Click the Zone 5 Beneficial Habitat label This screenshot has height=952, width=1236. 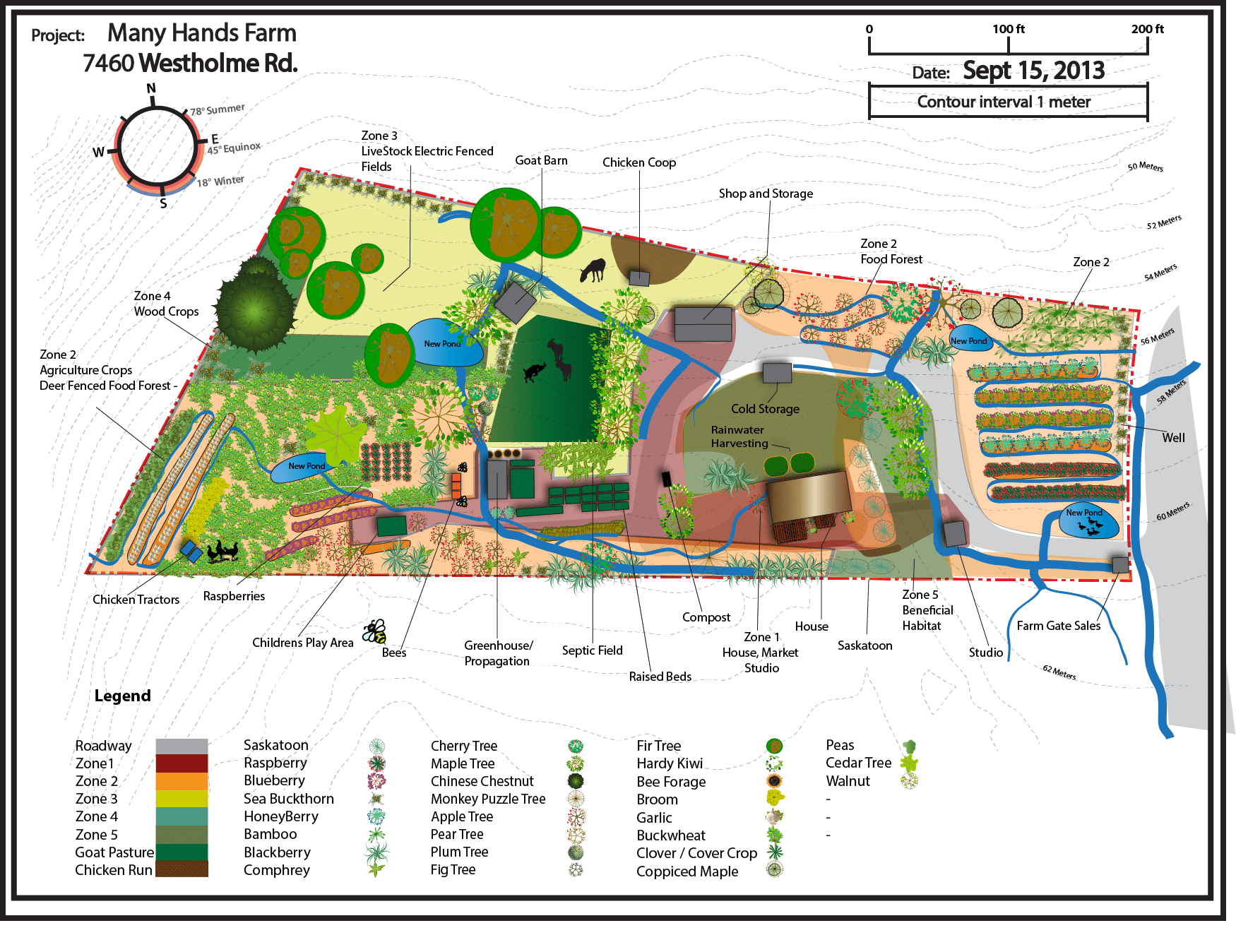click(x=927, y=610)
